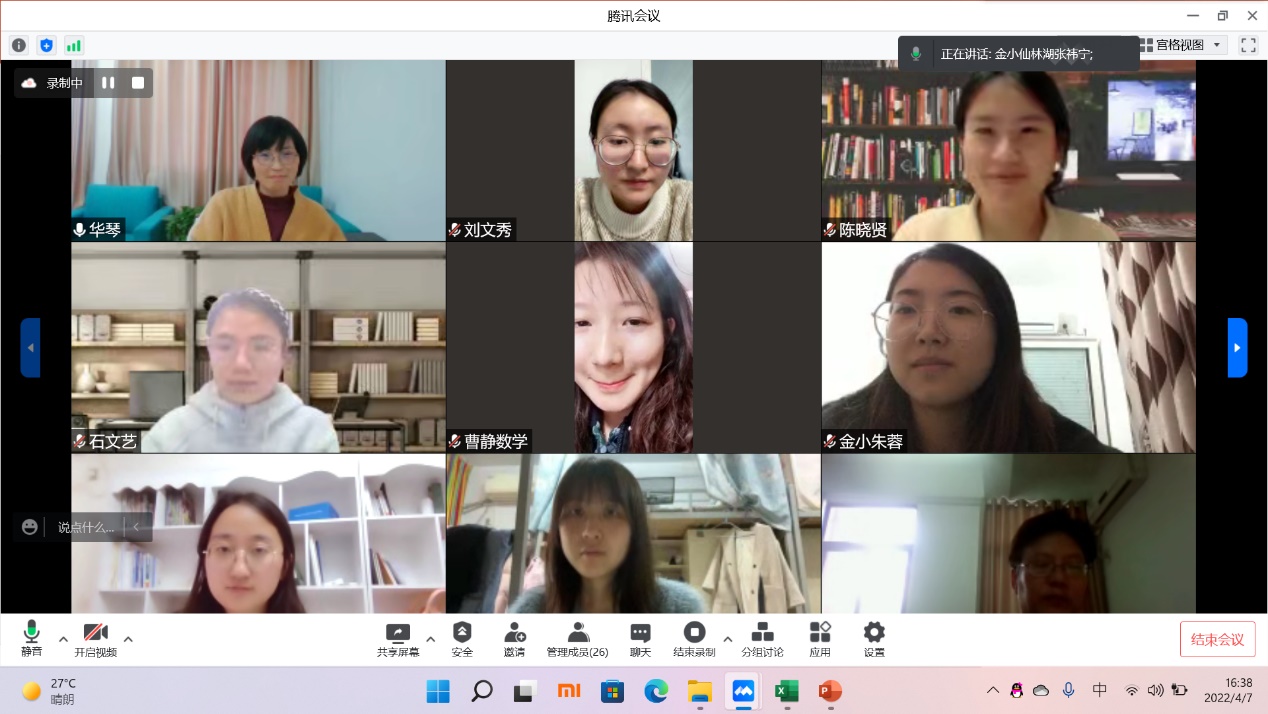Viewport: 1268px width, 714px height.
Task: Open 分组讨论 breakout rooms
Action: point(762,639)
